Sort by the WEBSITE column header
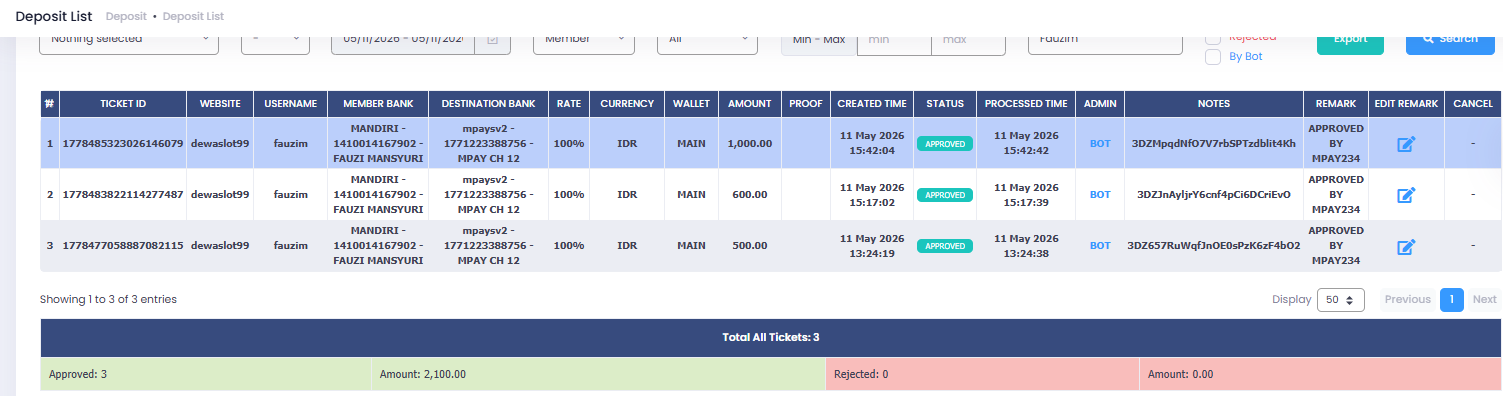 tap(220, 104)
